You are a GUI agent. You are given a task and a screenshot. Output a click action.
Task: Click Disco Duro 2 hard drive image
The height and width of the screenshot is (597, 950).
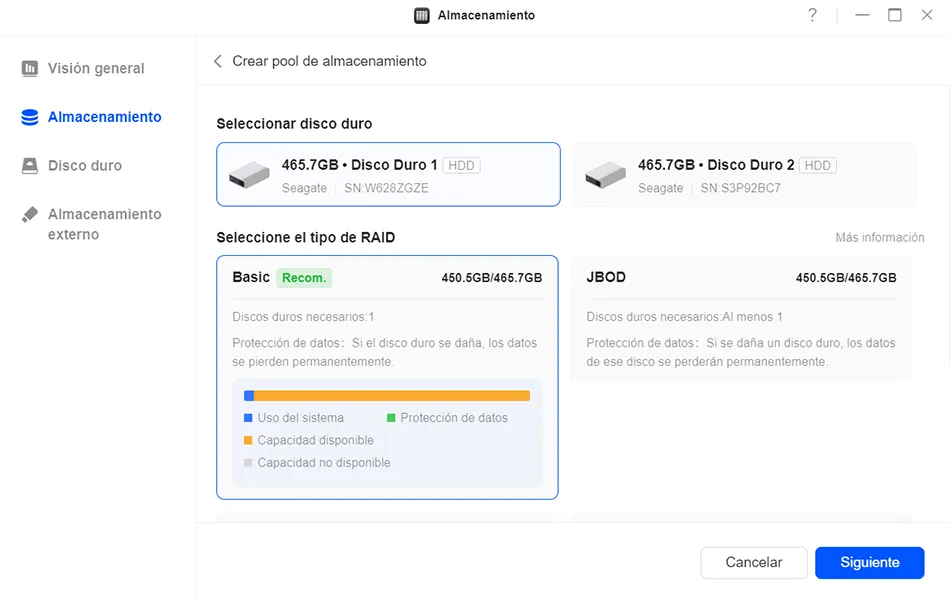(605, 175)
